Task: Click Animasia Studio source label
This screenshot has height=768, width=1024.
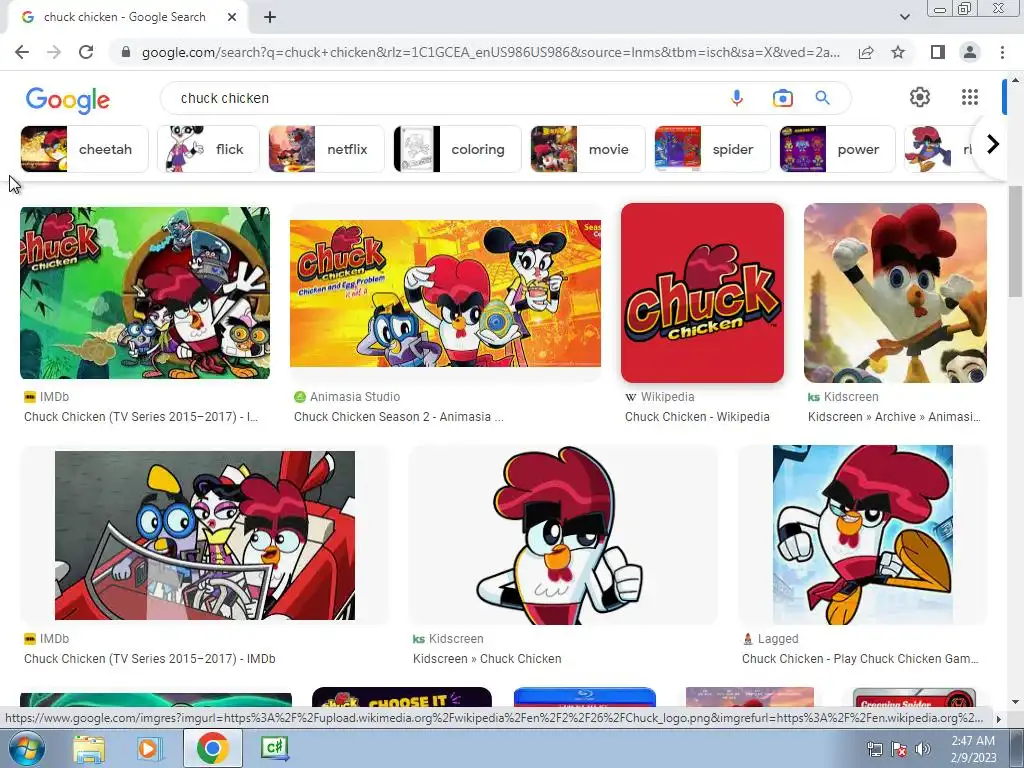Action: (x=355, y=396)
